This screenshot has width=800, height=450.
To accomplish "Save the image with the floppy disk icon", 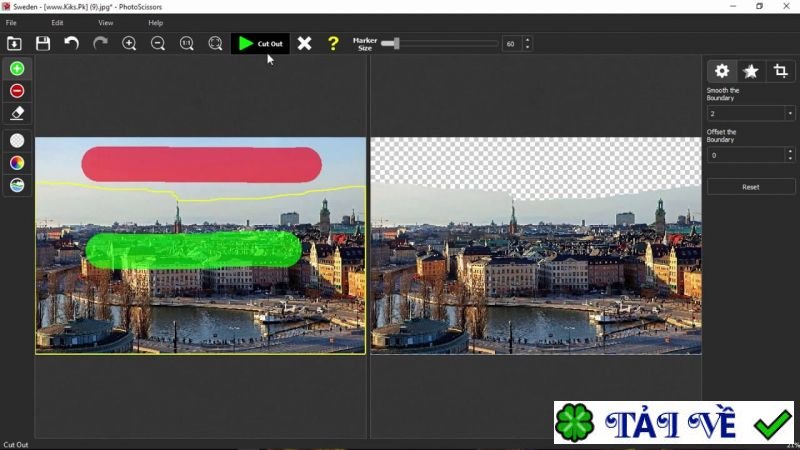I will [x=43, y=43].
